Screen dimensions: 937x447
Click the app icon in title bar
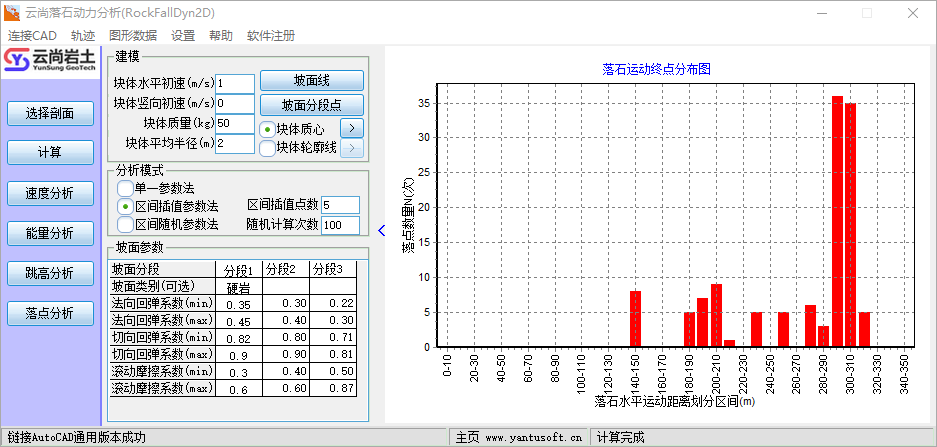(x=13, y=13)
